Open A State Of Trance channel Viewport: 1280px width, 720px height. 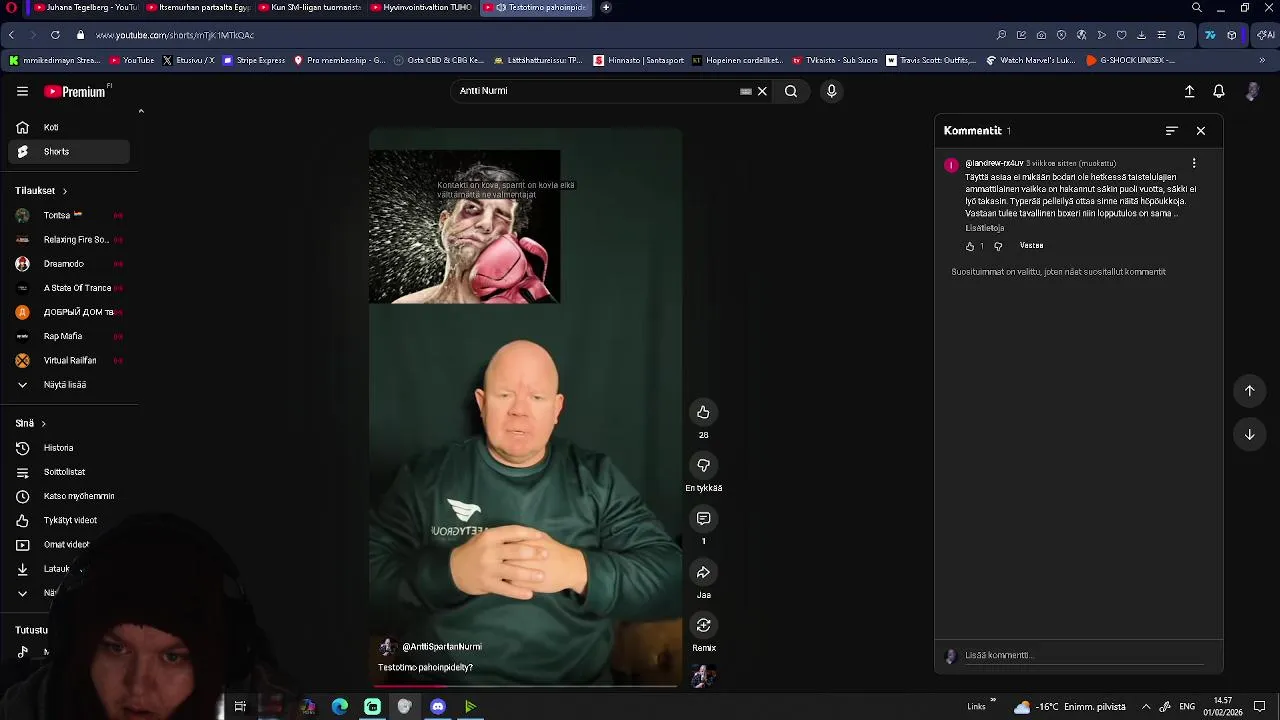68,288
